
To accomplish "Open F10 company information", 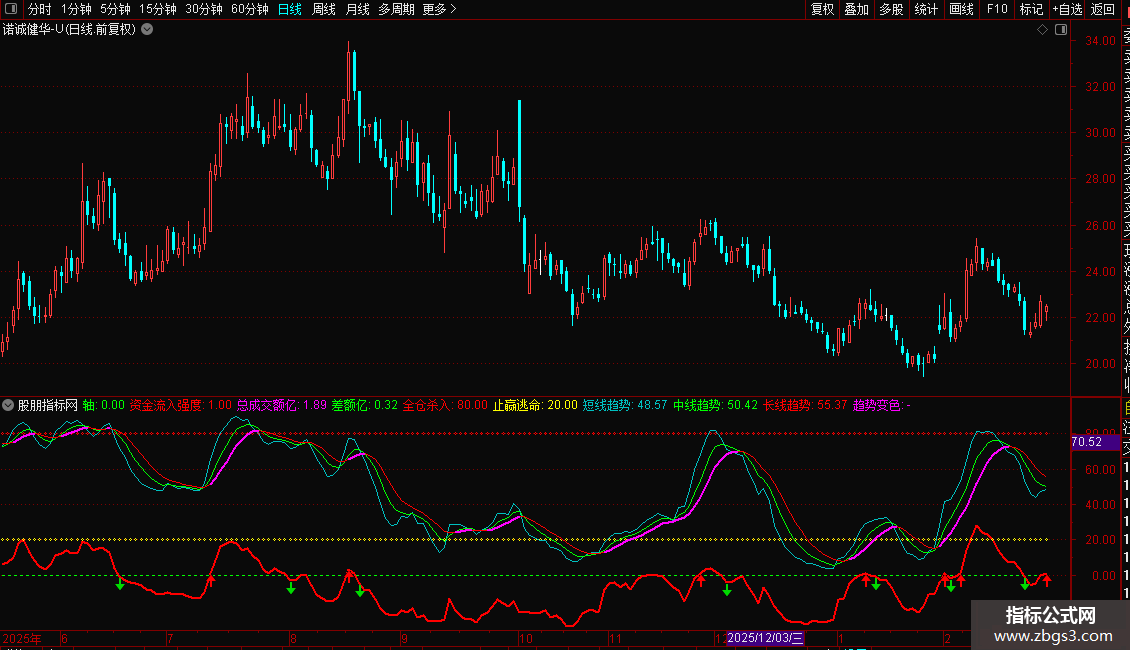I will [997, 9].
